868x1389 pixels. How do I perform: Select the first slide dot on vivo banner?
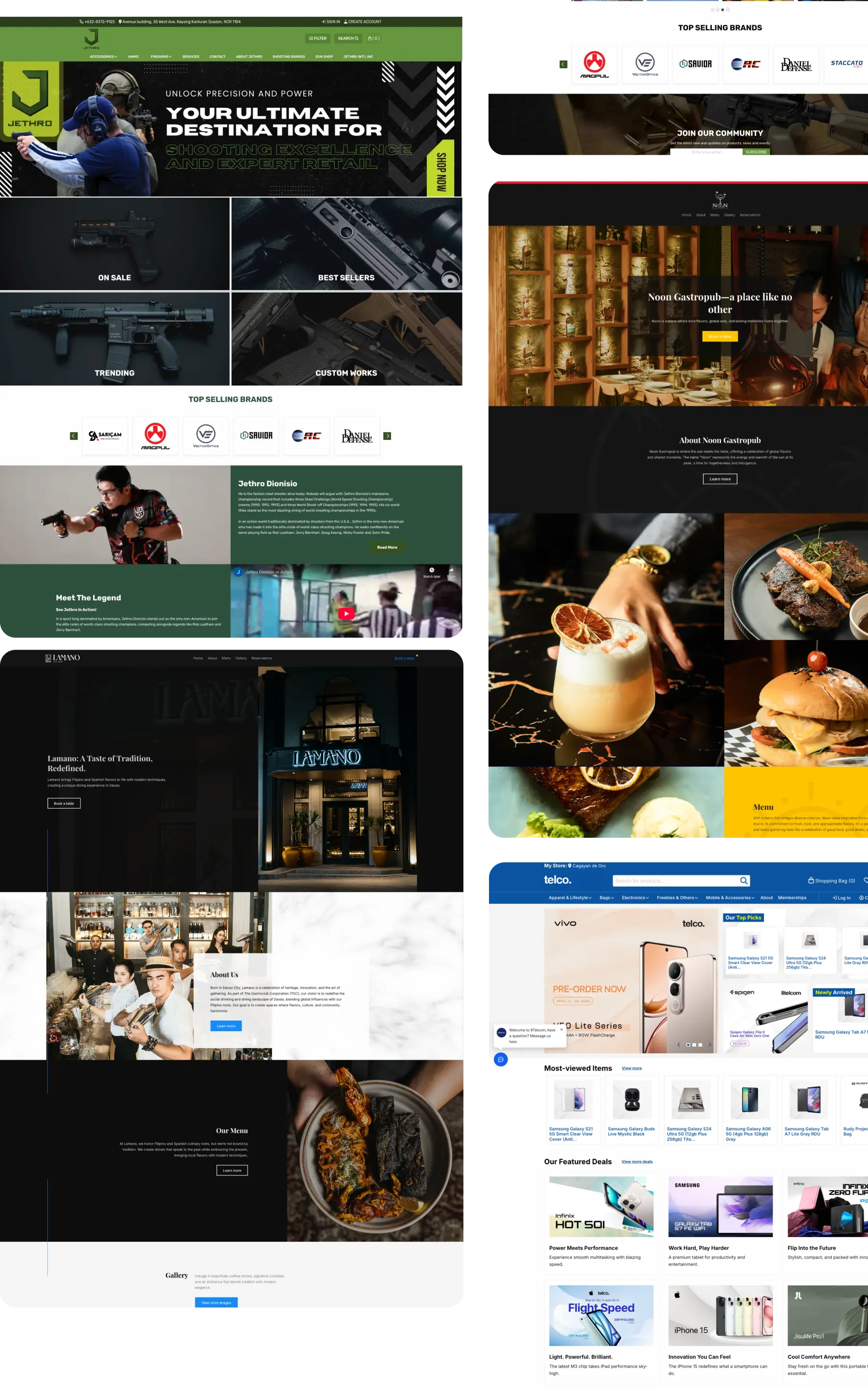tap(688, 1045)
